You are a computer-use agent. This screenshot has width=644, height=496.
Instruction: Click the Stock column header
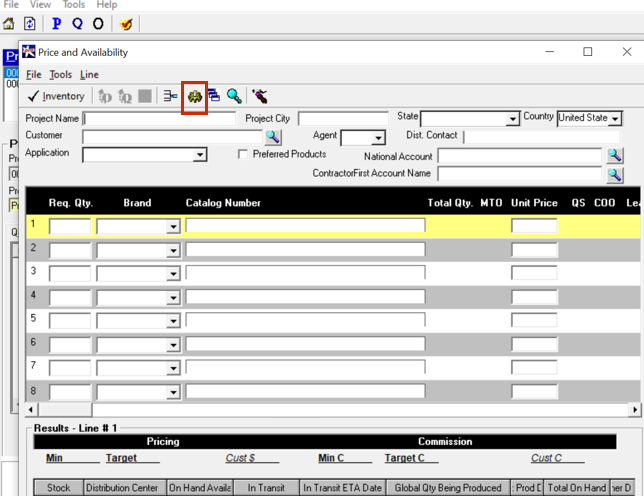click(59, 488)
